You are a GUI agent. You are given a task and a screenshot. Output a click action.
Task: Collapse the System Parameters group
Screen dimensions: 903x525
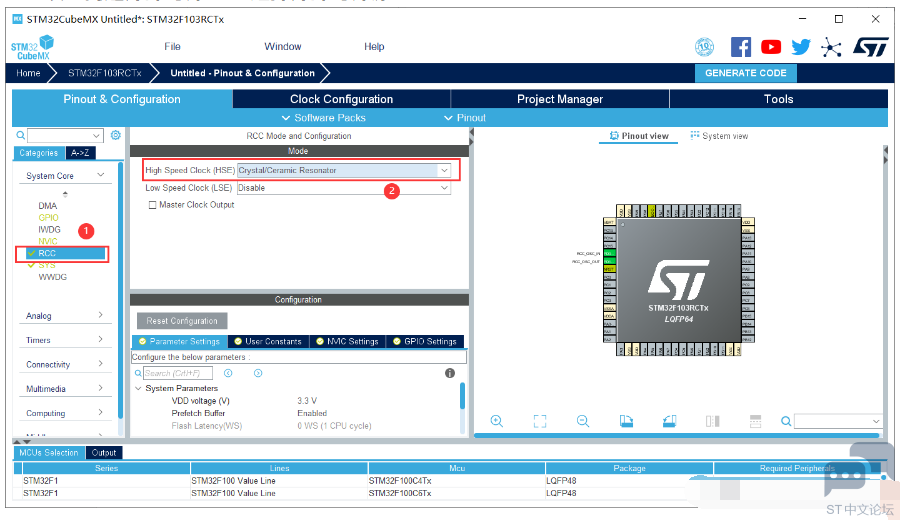(138, 389)
